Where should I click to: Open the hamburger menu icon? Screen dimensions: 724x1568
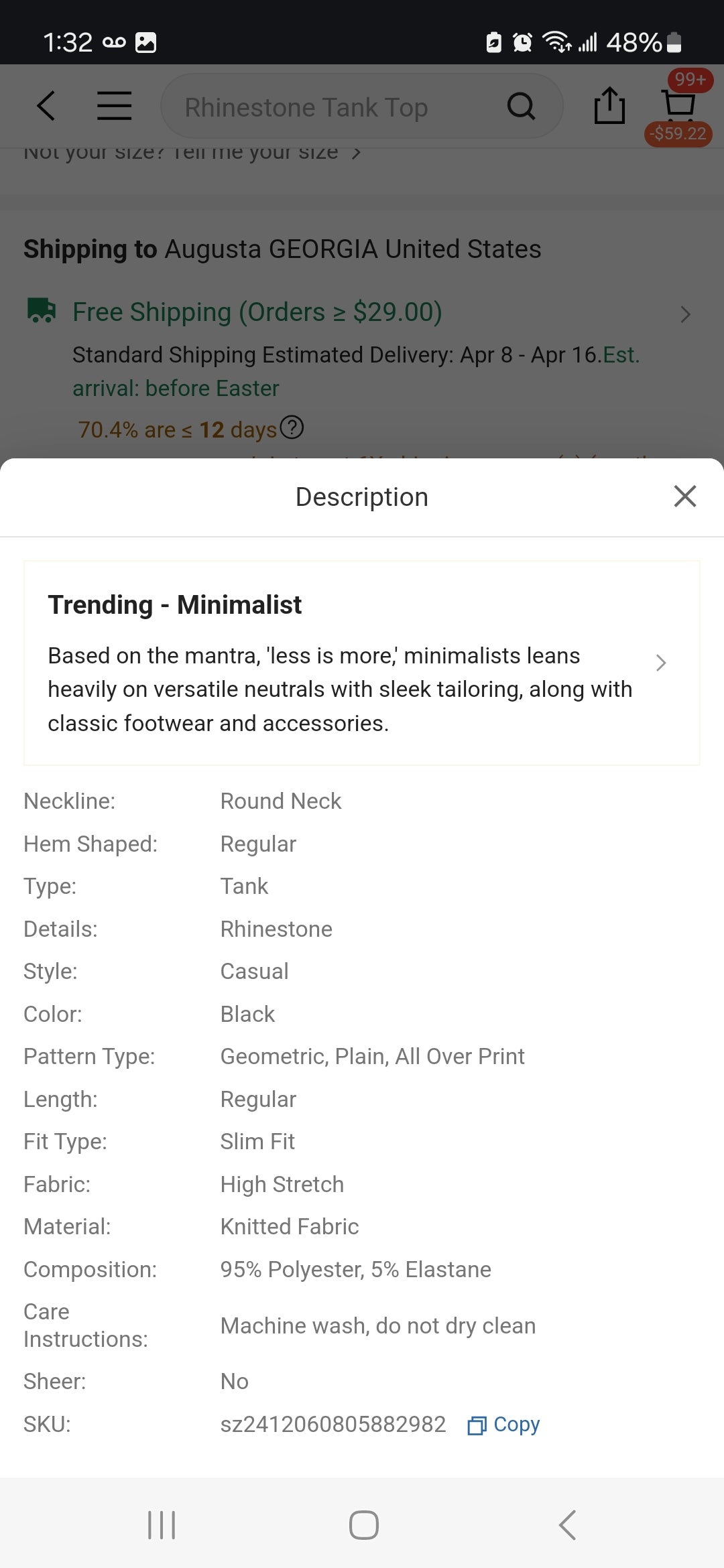114,106
